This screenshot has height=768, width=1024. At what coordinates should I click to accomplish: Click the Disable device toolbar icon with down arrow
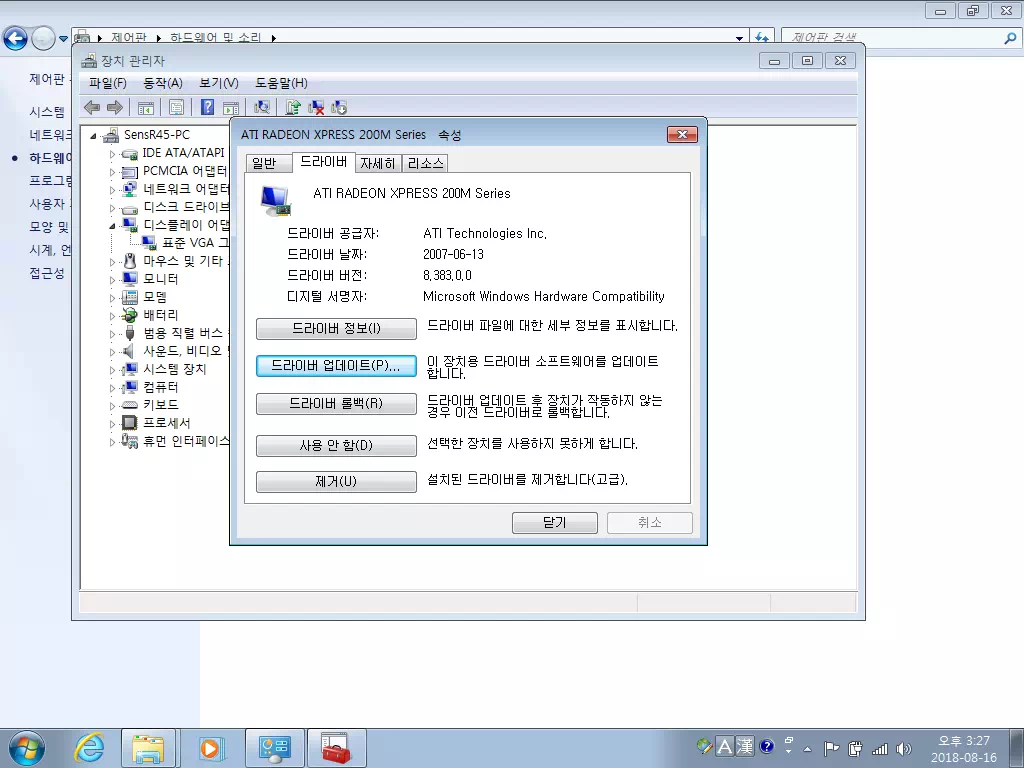(x=339, y=107)
